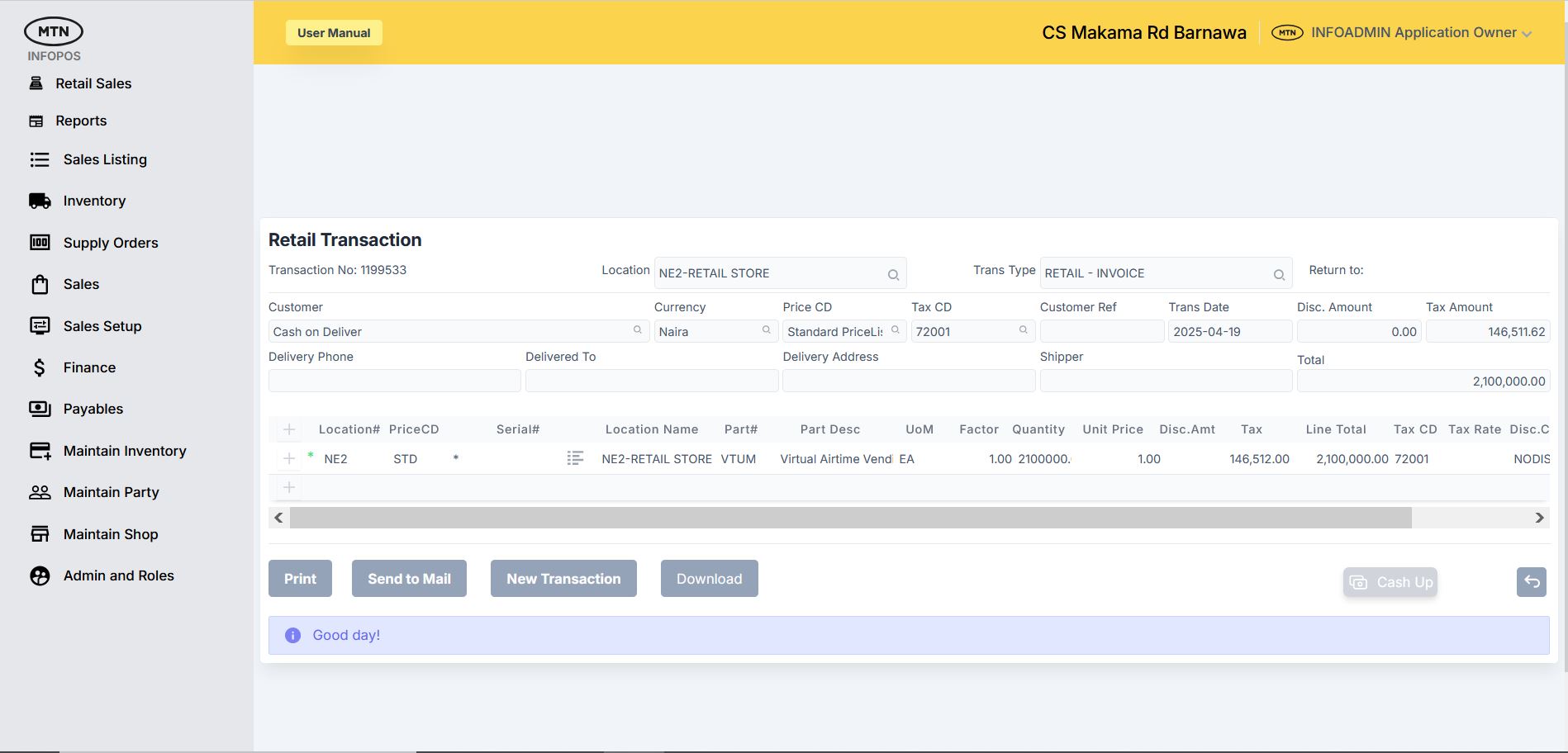Add a new row using header plus
This screenshot has width=1568, height=753.
pos(289,429)
